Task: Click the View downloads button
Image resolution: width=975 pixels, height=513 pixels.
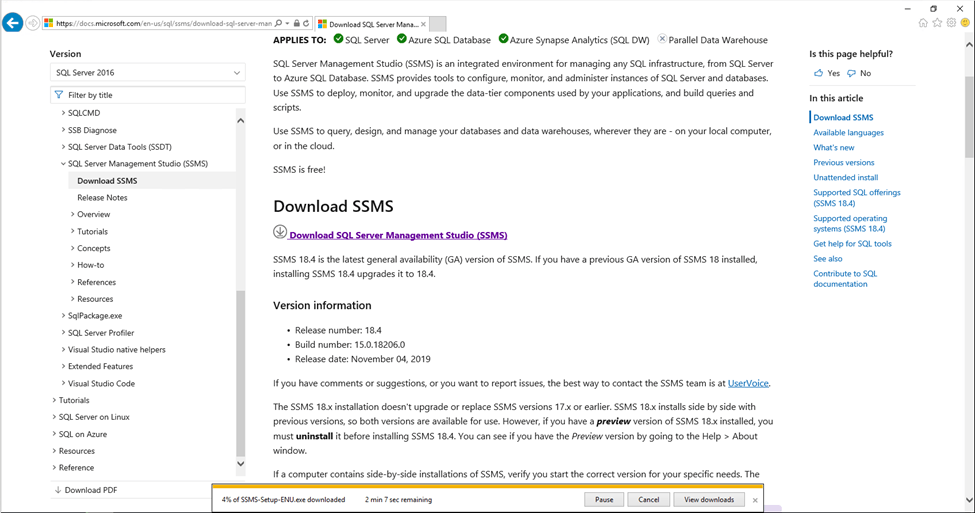Action: click(x=709, y=500)
